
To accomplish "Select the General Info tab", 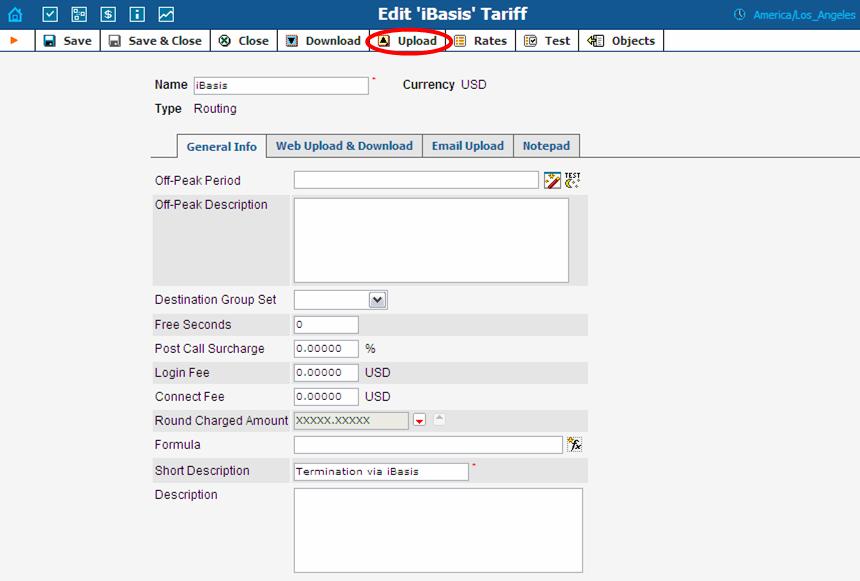I will coord(222,146).
